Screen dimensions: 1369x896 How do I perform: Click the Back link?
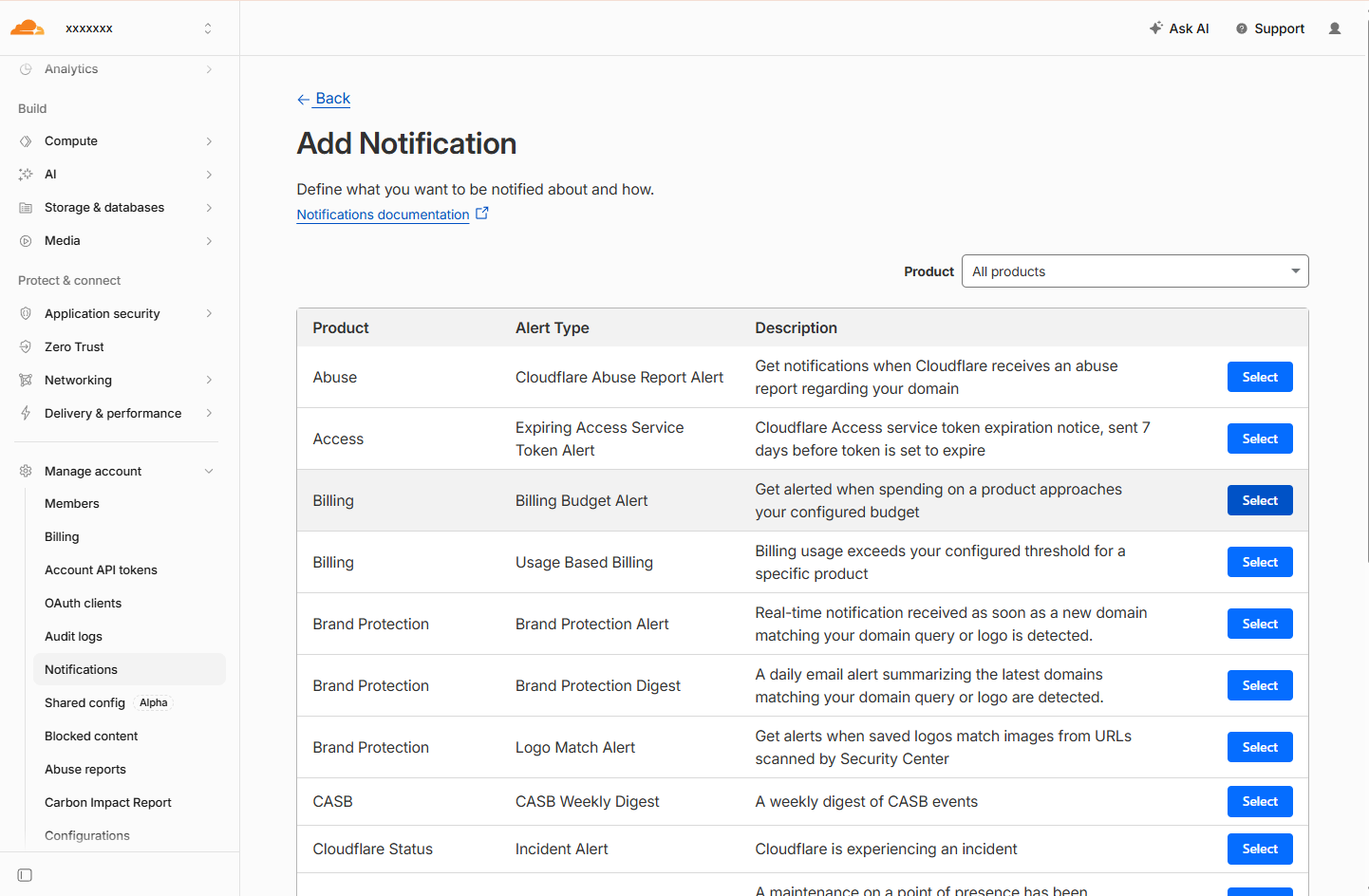tap(332, 99)
